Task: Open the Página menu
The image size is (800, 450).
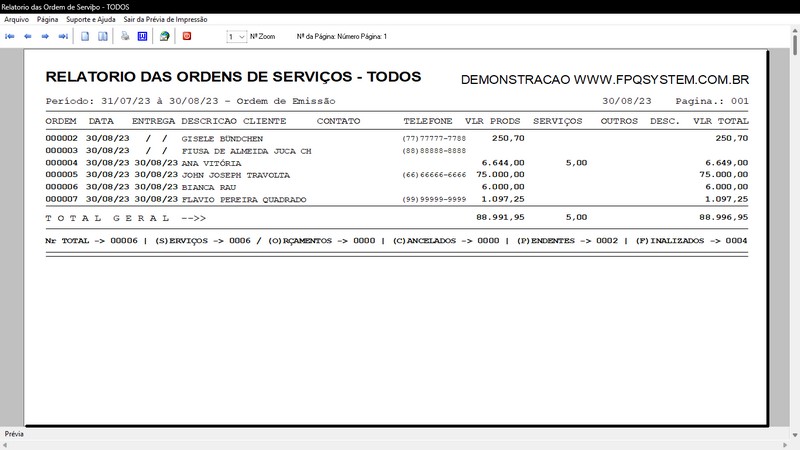Action: tap(47, 19)
